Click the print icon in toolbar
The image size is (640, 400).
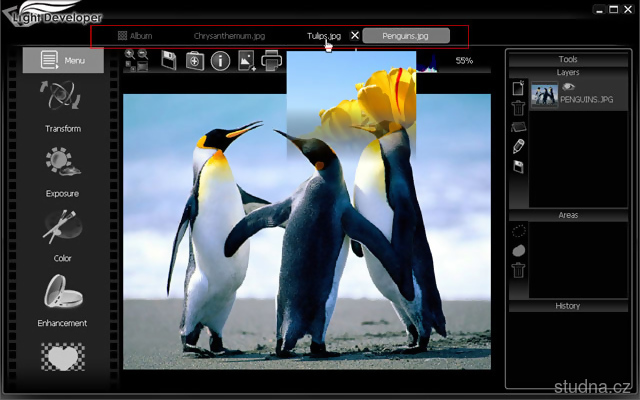click(271, 62)
